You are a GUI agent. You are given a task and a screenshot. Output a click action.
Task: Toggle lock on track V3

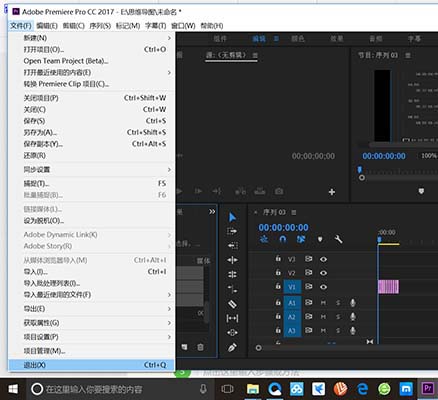click(278, 259)
